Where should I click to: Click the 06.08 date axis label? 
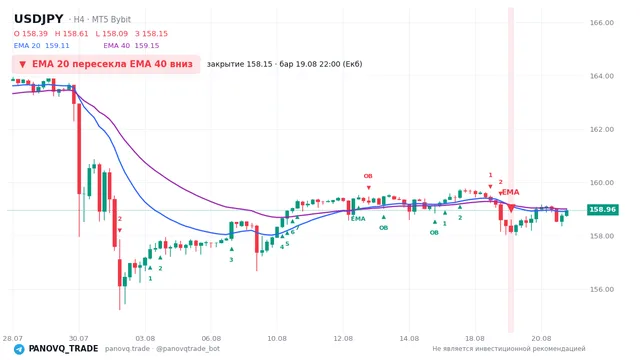click(211, 338)
